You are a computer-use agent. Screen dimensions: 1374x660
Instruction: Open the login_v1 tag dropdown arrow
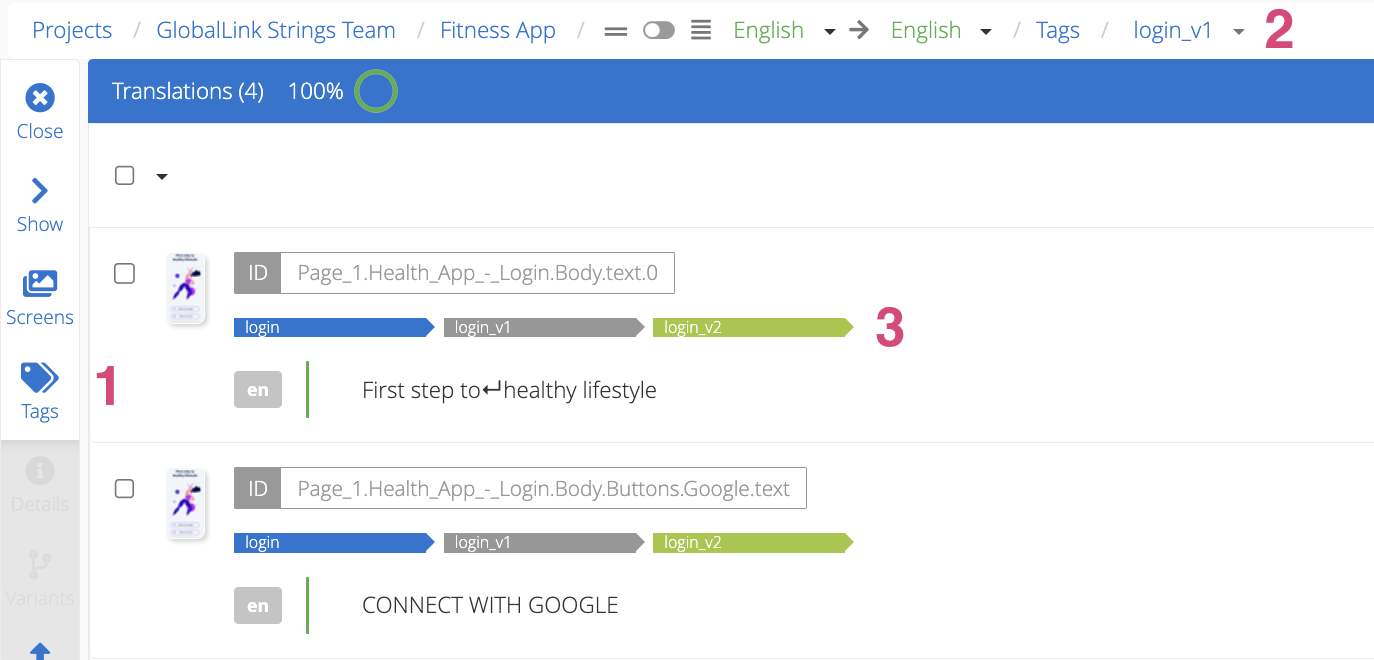coord(1239,32)
